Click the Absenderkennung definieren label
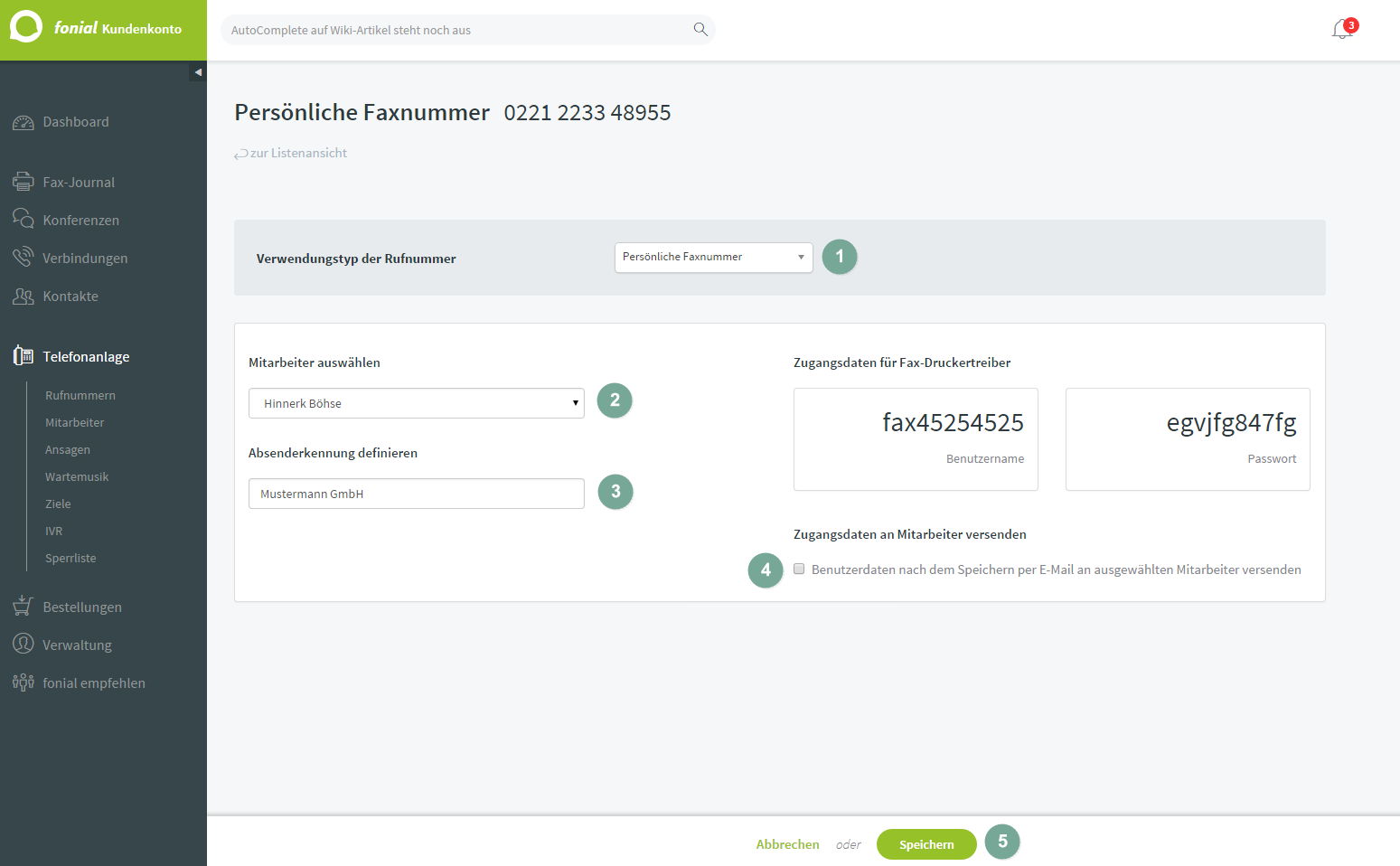 coord(333,453)
